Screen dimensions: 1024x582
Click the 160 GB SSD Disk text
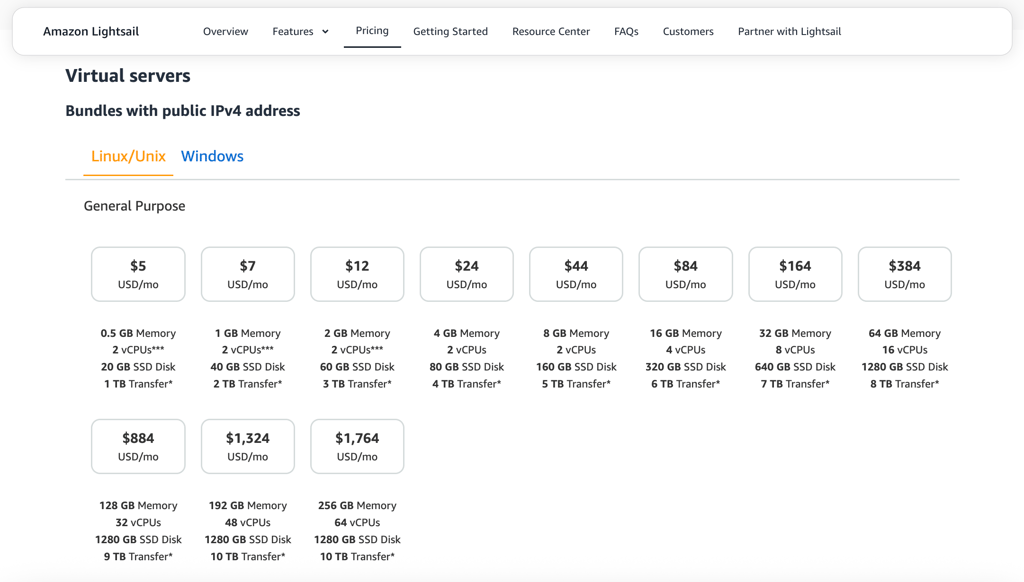point(576,367)
